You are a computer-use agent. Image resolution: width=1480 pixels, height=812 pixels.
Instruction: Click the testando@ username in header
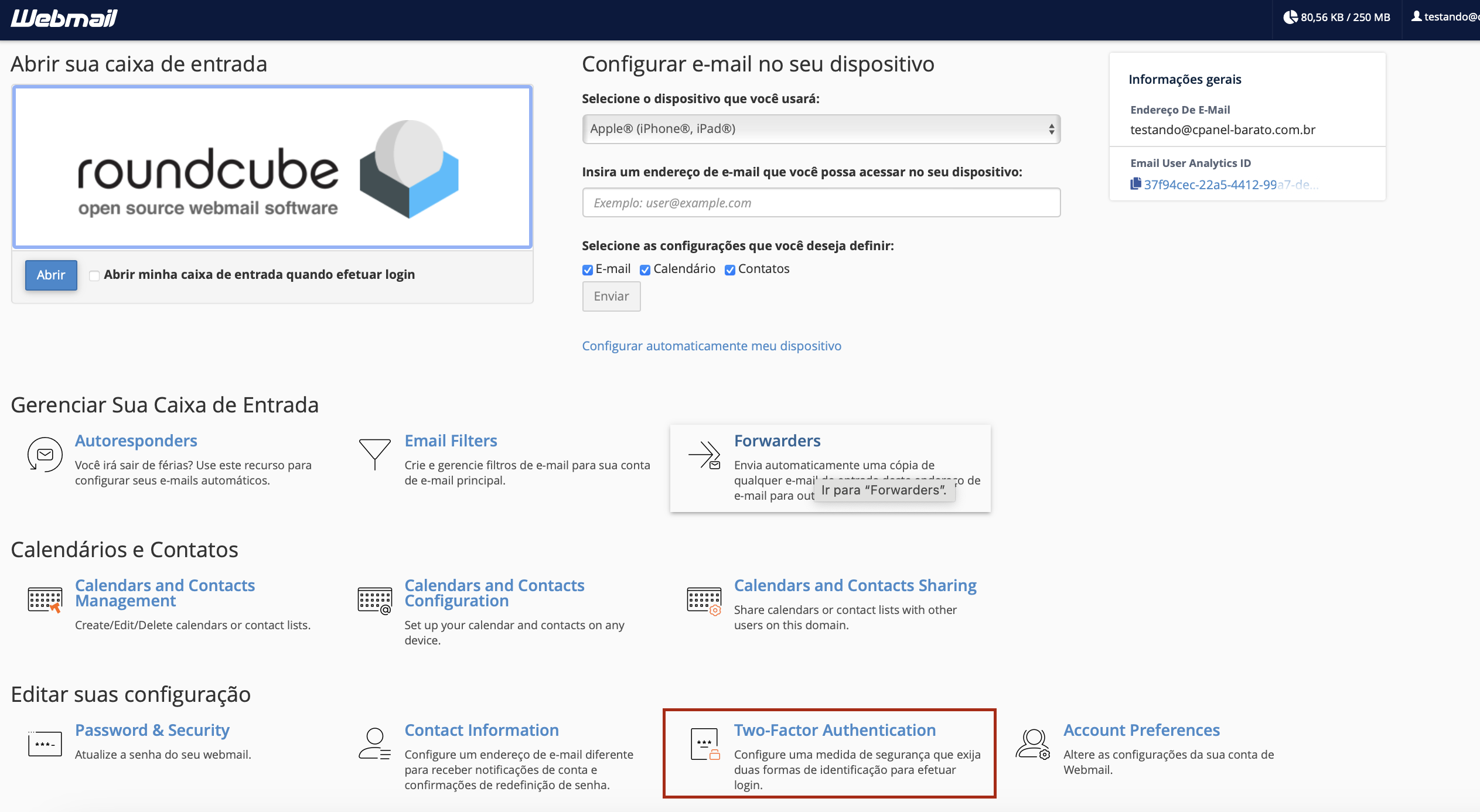(1452, 17)
